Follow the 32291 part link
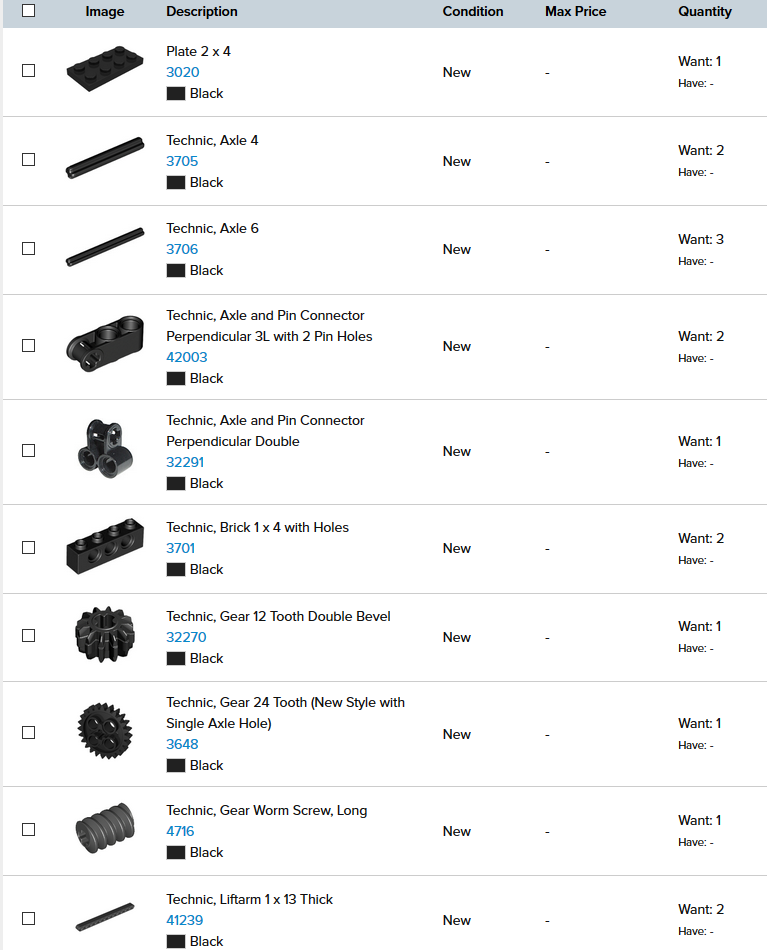This screenshot has width=767, height=950. pyautogui.click(x=185, y=462)
